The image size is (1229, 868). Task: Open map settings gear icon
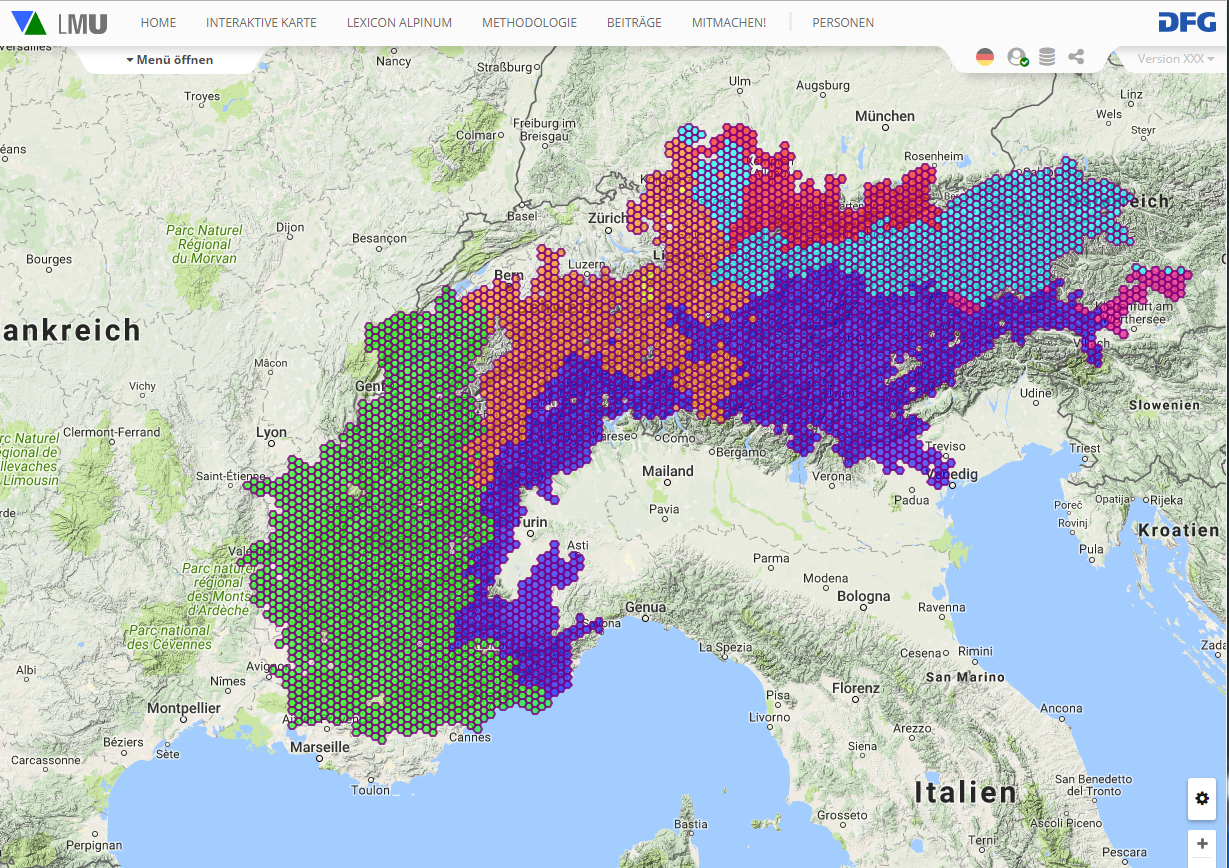point(1202,799)
